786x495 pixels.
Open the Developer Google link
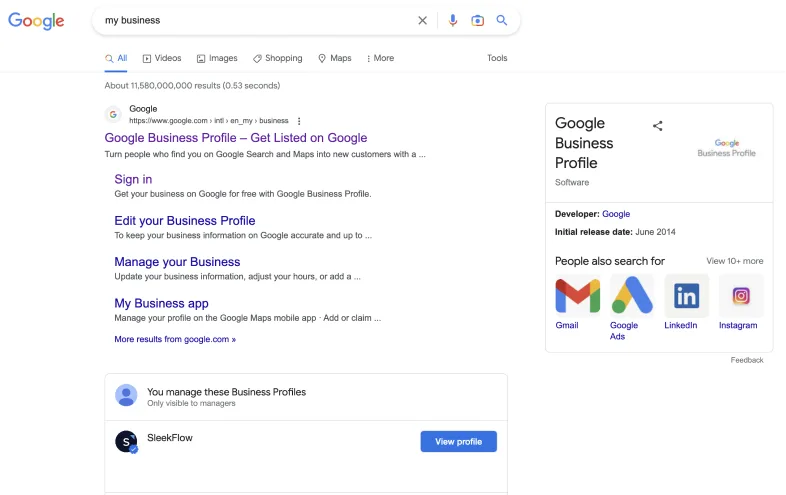(616, 214)
